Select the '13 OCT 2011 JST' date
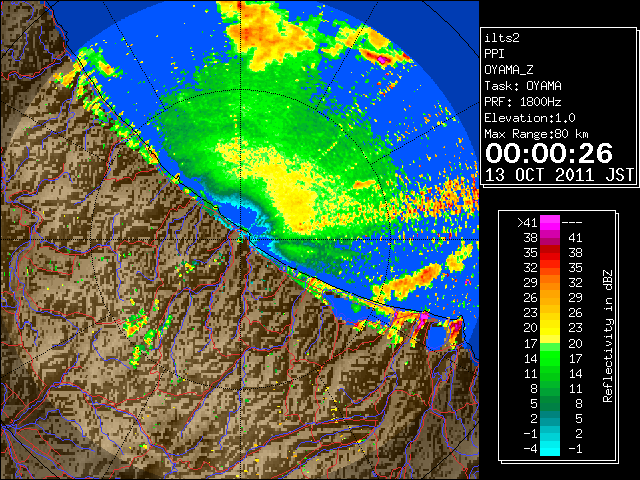 tap(559, 175)
